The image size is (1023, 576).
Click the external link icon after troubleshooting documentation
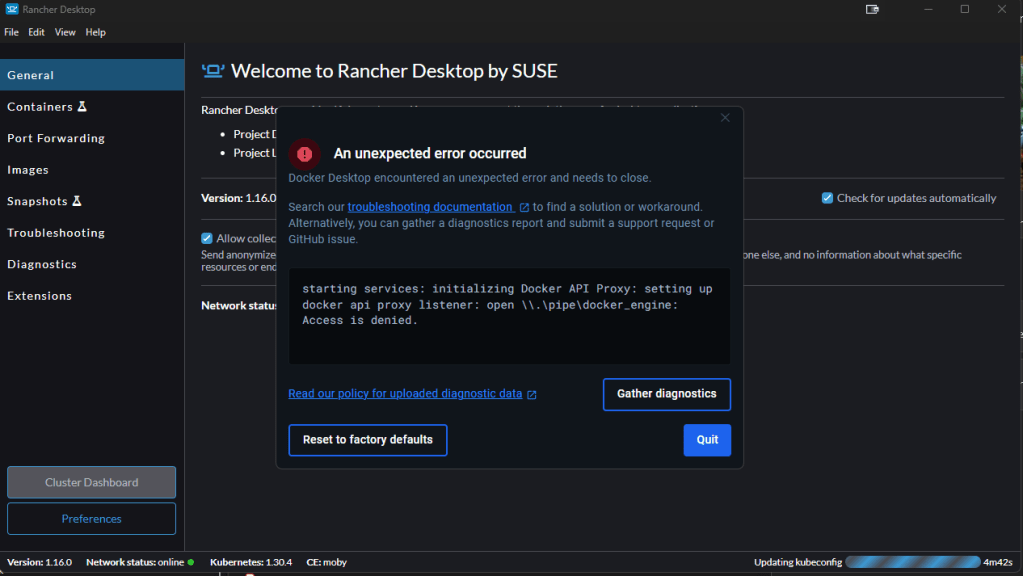click(x=524, y=207)
